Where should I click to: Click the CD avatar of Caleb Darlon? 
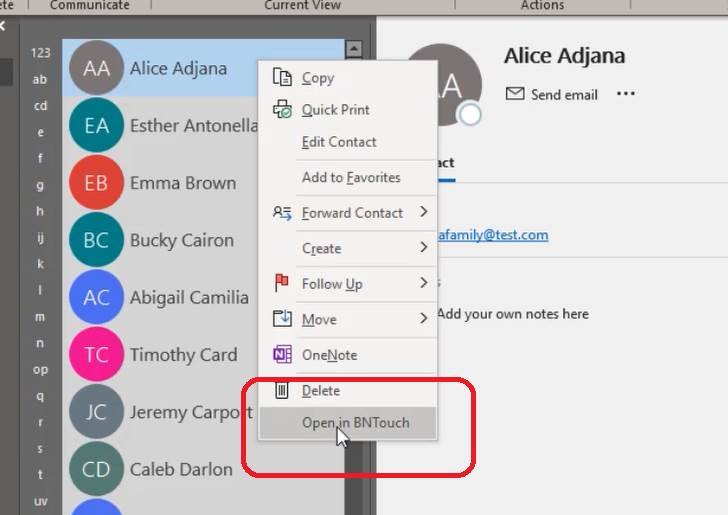tap(96, 469)
